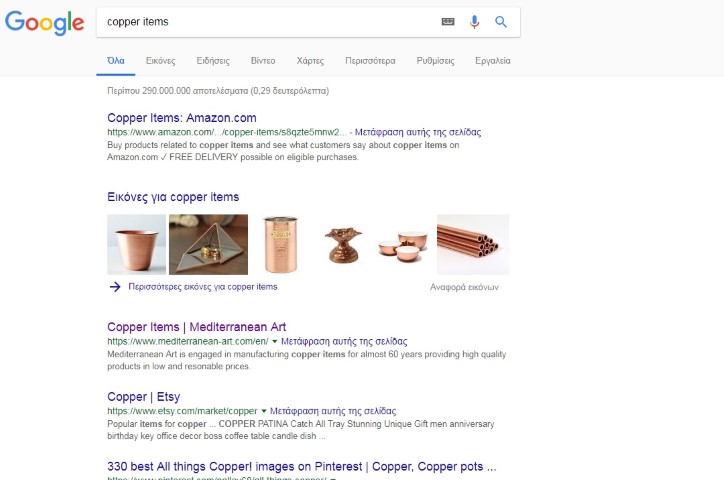Open the copper oil lamp thumbnail
Screen dimensions: 724x480
point(343,245)
